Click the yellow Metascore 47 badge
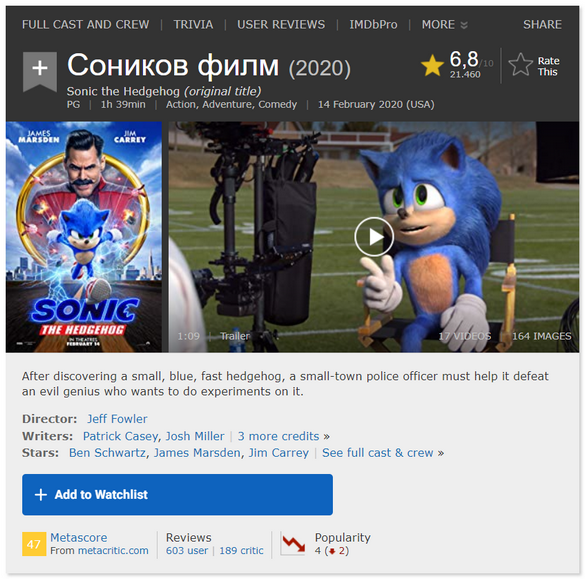Viewport: 585px width, 579px height. click(34, 544)
